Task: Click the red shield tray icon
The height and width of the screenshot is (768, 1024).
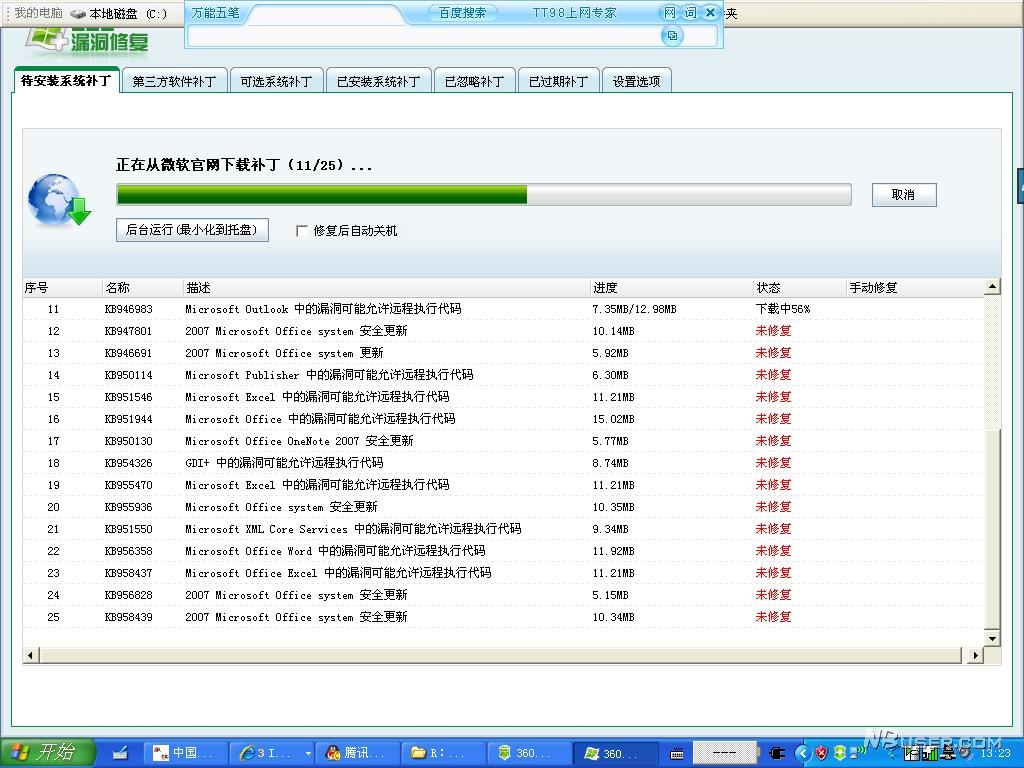Action: pyautogui.click(x=822, y=753)
